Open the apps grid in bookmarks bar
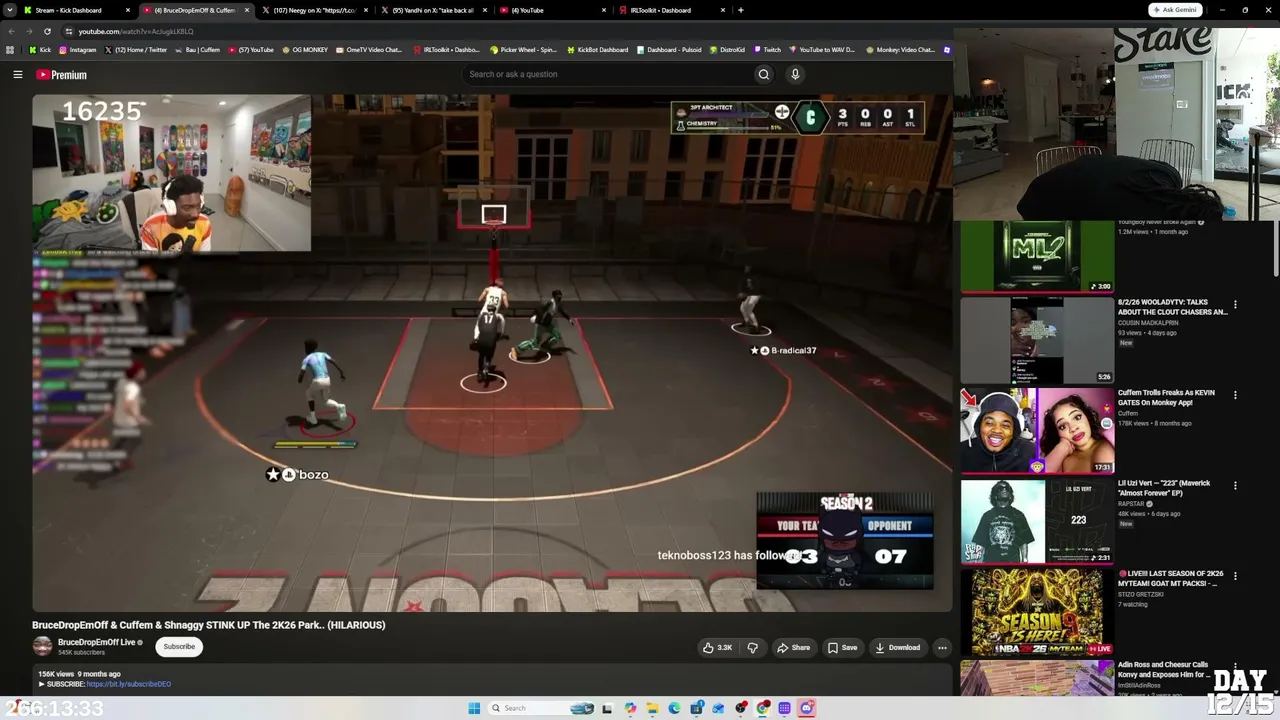 coord(10,50)
